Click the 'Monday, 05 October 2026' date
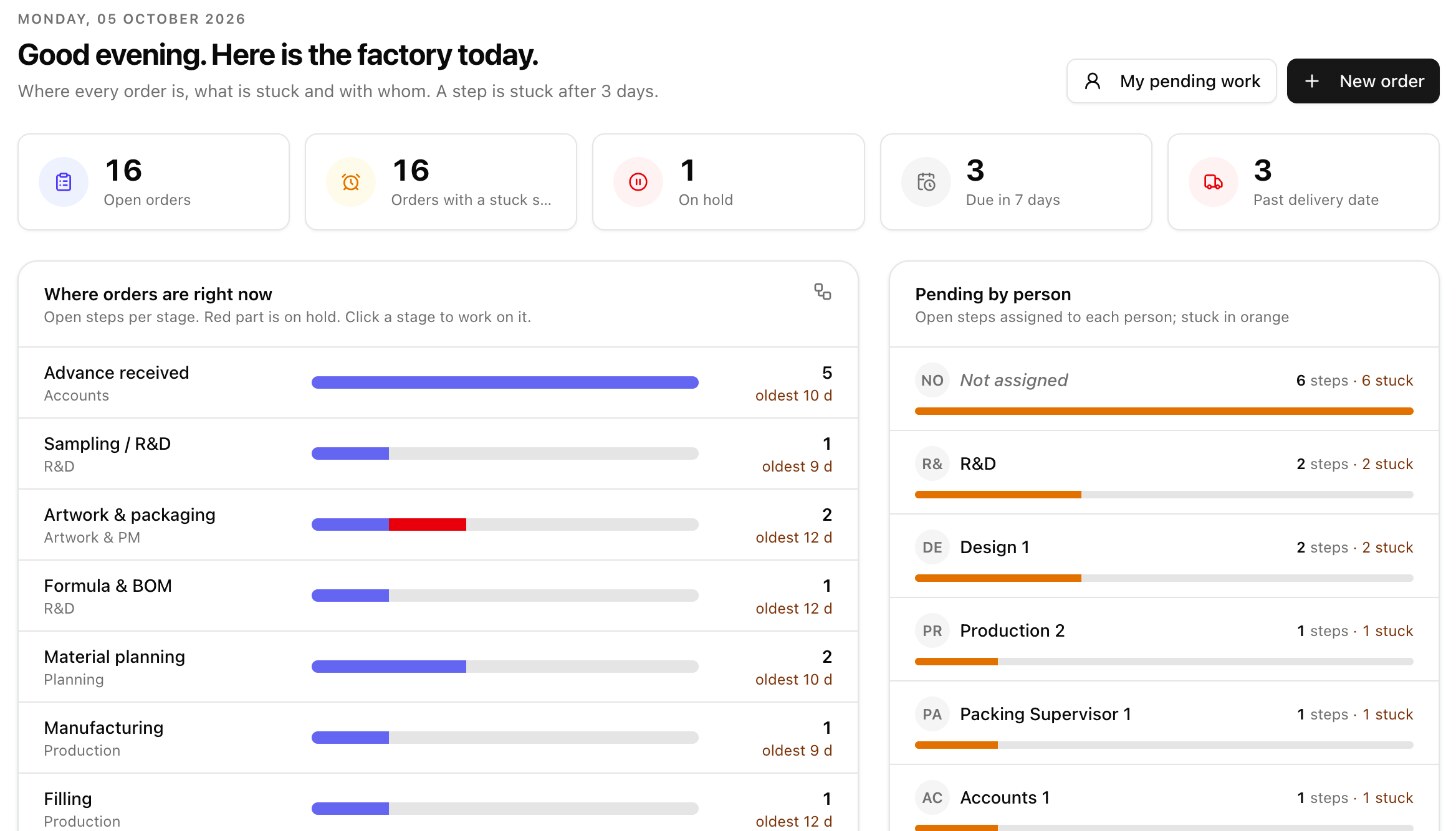Screen dimensions: 1456x831 tap(132, 19)
